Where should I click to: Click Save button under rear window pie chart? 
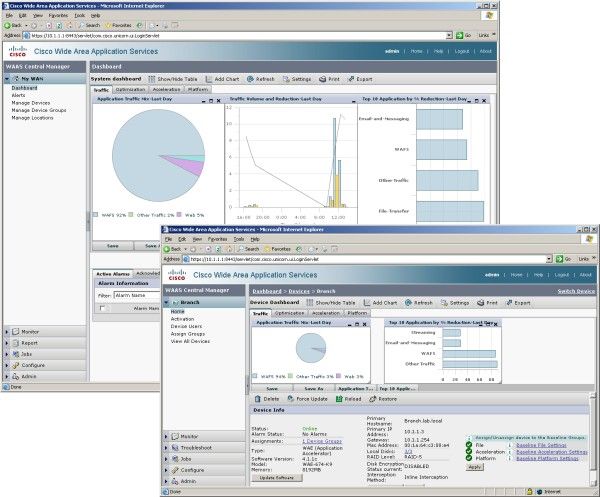click(x=112, y=246)
